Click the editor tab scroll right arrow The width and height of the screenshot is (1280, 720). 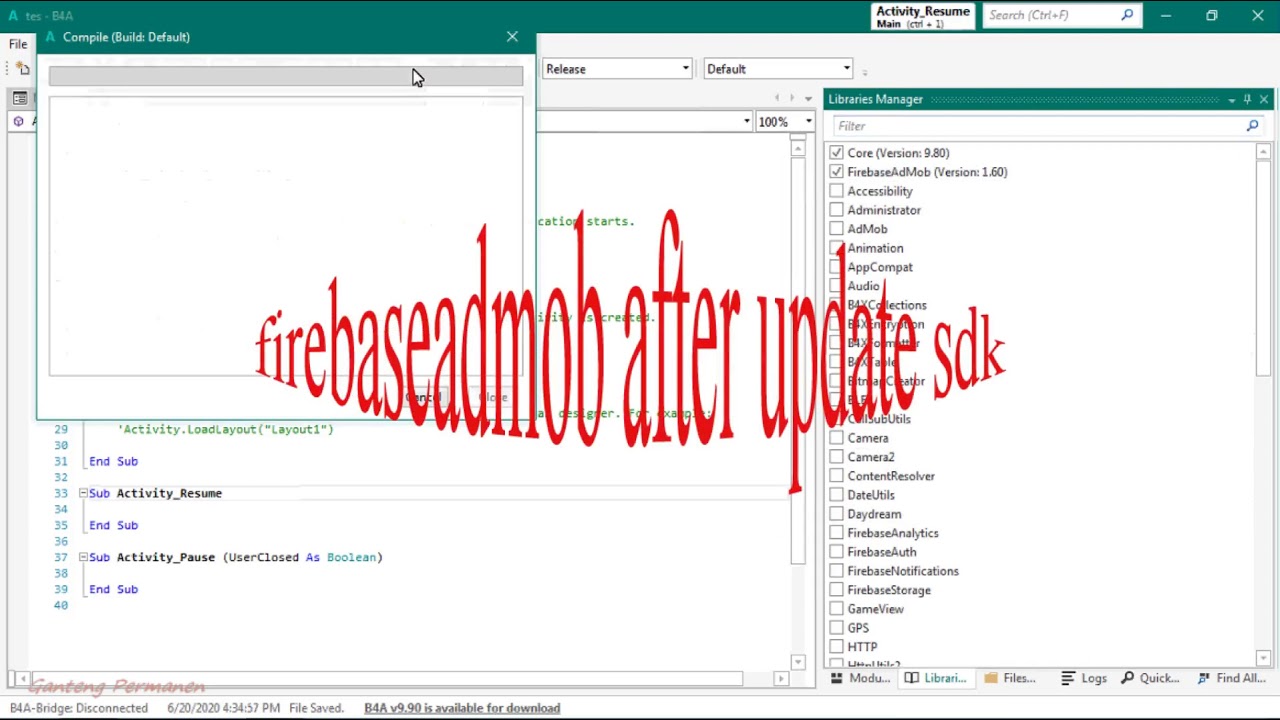pyautogui.click(x=792, y=98)
